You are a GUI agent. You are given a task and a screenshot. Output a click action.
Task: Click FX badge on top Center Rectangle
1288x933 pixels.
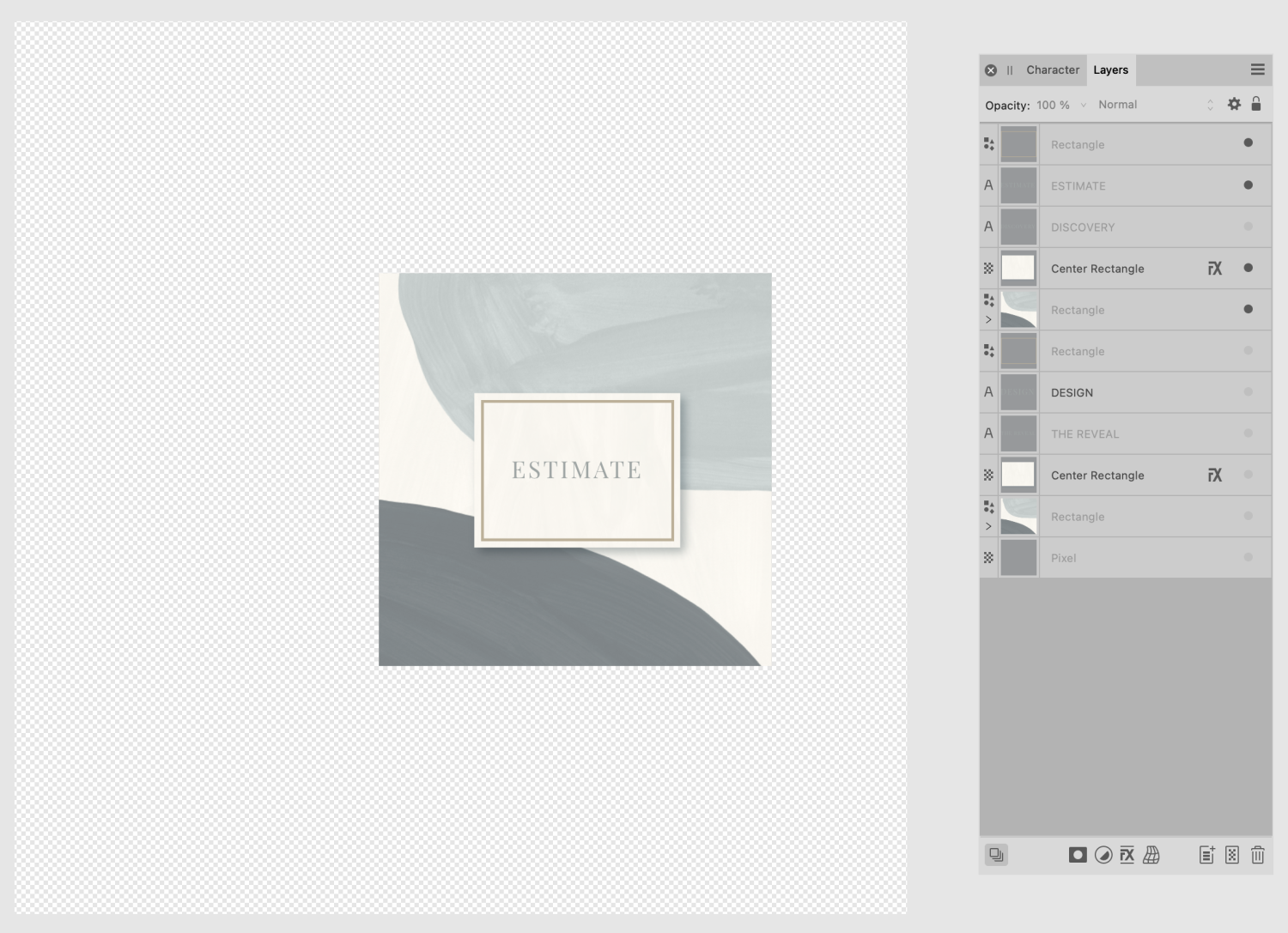click(1214, 269)
